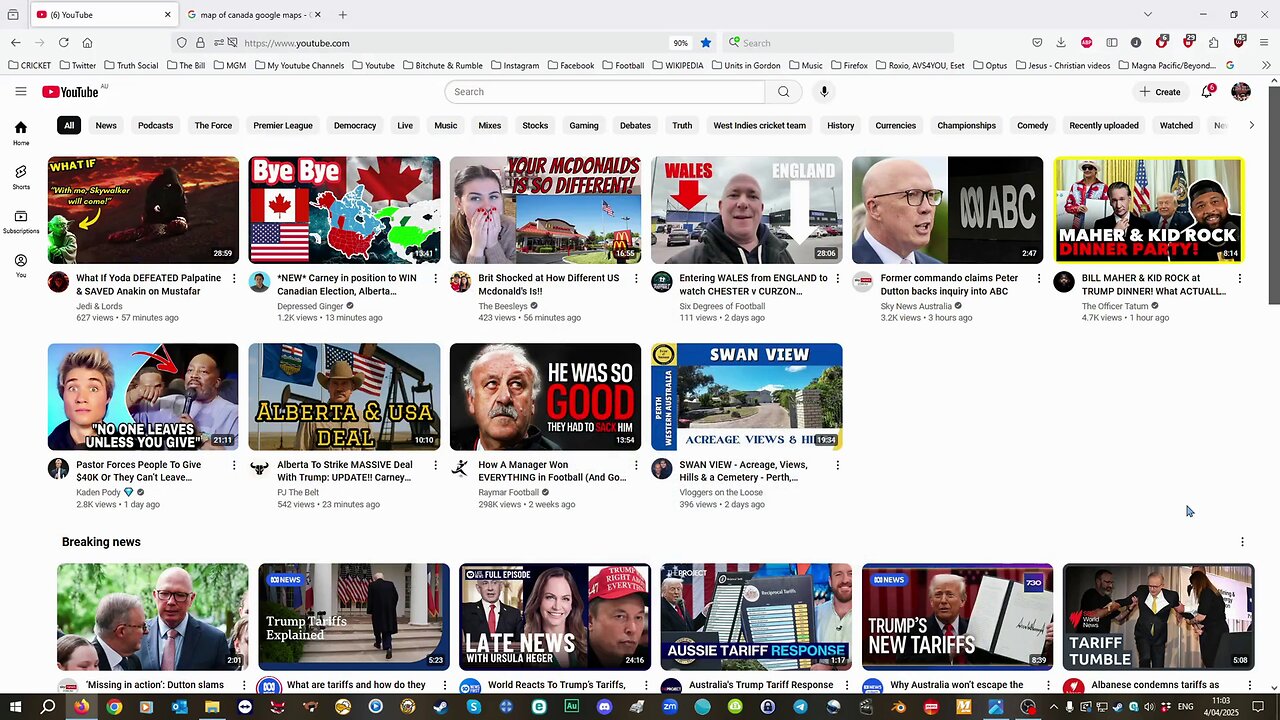
Task: Click the Firefox toolbar Search box
Action: point(838,43)
